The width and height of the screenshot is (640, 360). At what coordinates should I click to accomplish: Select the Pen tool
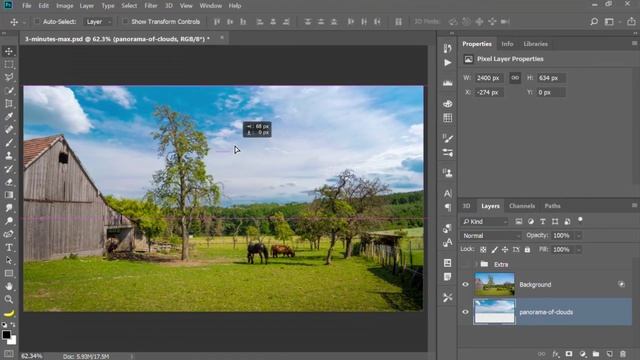9,234
